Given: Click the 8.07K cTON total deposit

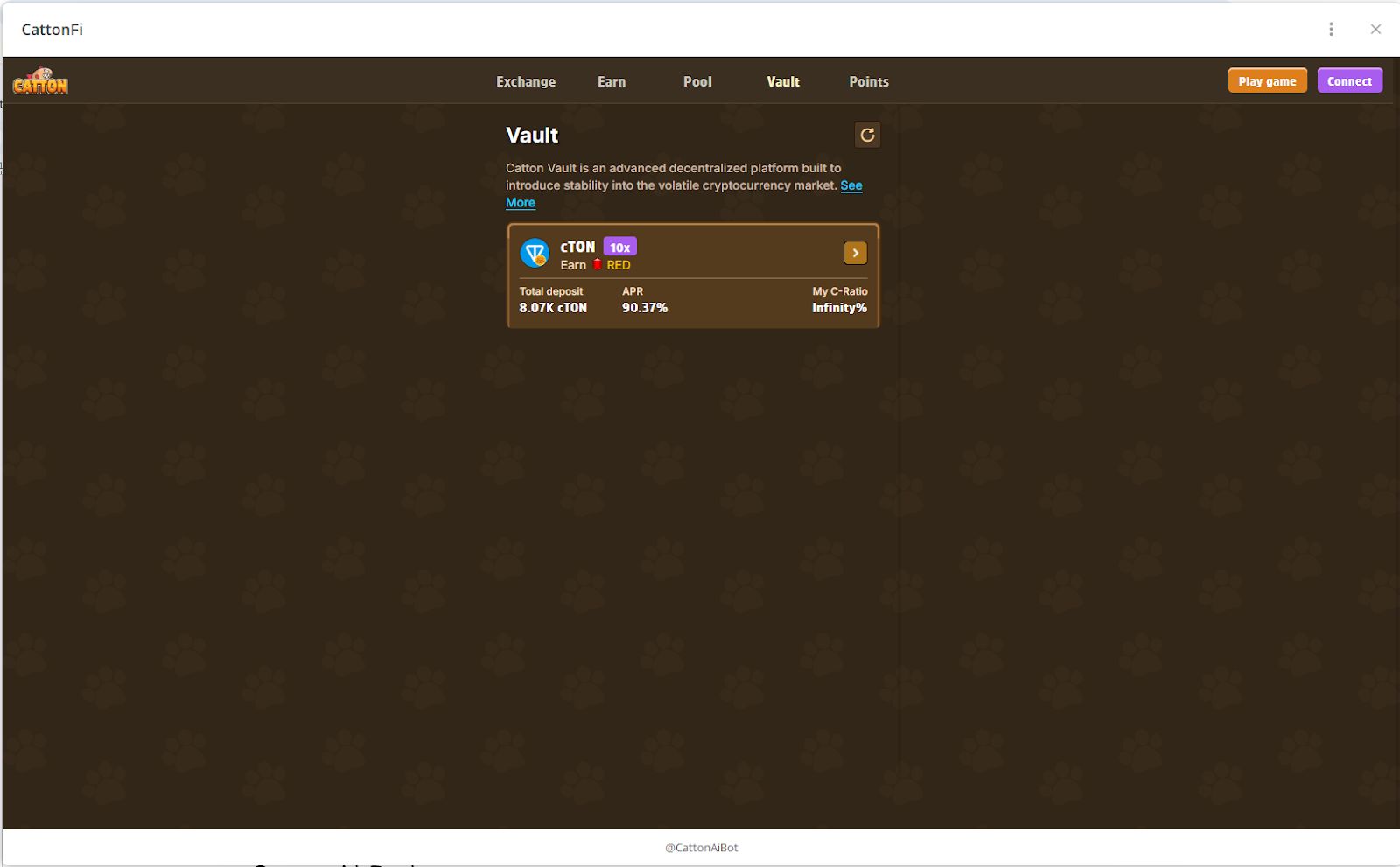Looking at the screenshot, I should pyautogui.click(x=553, y=308).
